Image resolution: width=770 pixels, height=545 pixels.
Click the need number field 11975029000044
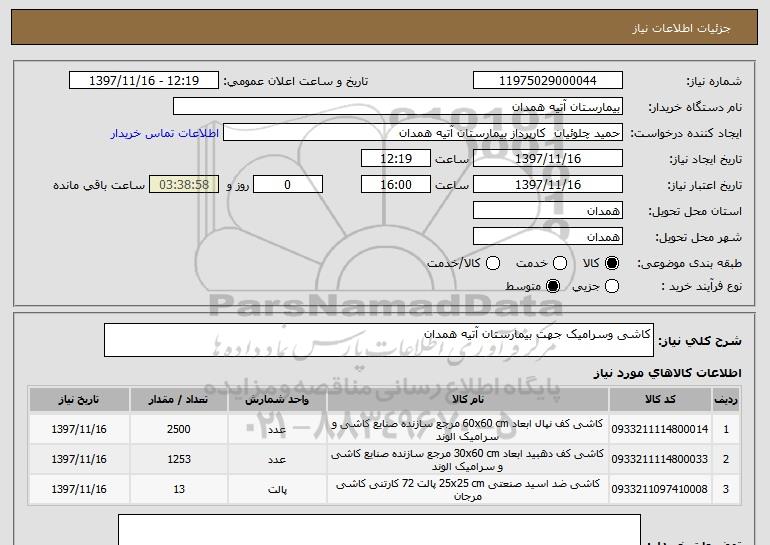tap(548, 81)
